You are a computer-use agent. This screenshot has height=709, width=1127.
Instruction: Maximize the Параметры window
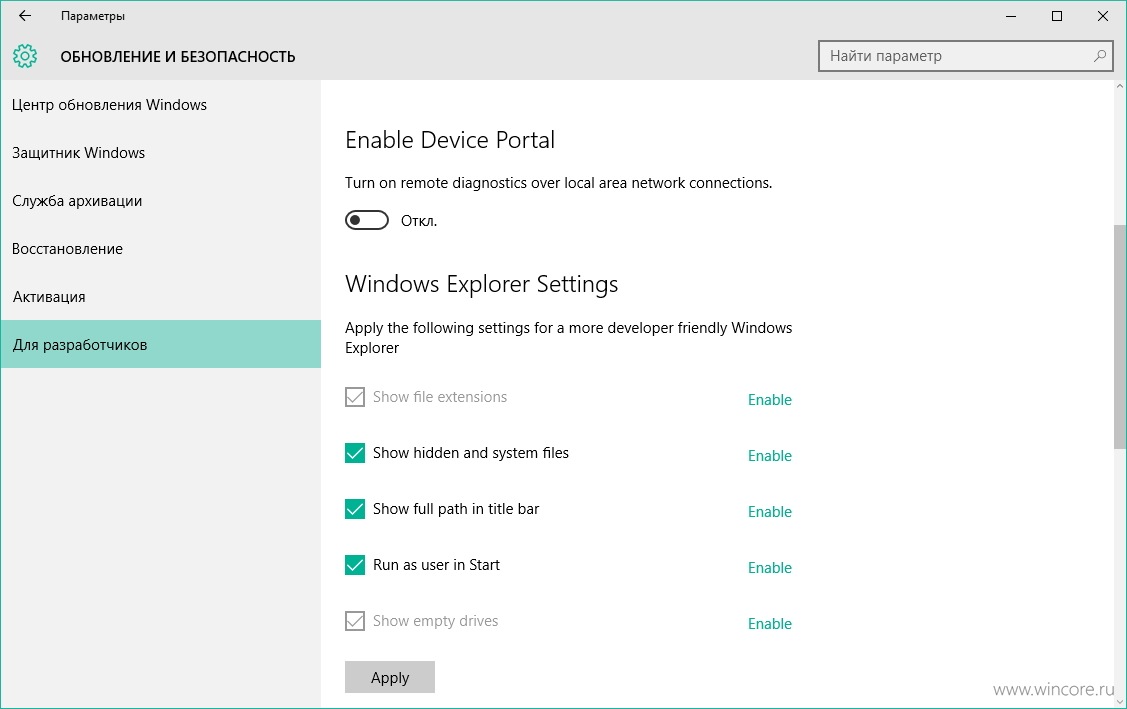click(1057, 16)
